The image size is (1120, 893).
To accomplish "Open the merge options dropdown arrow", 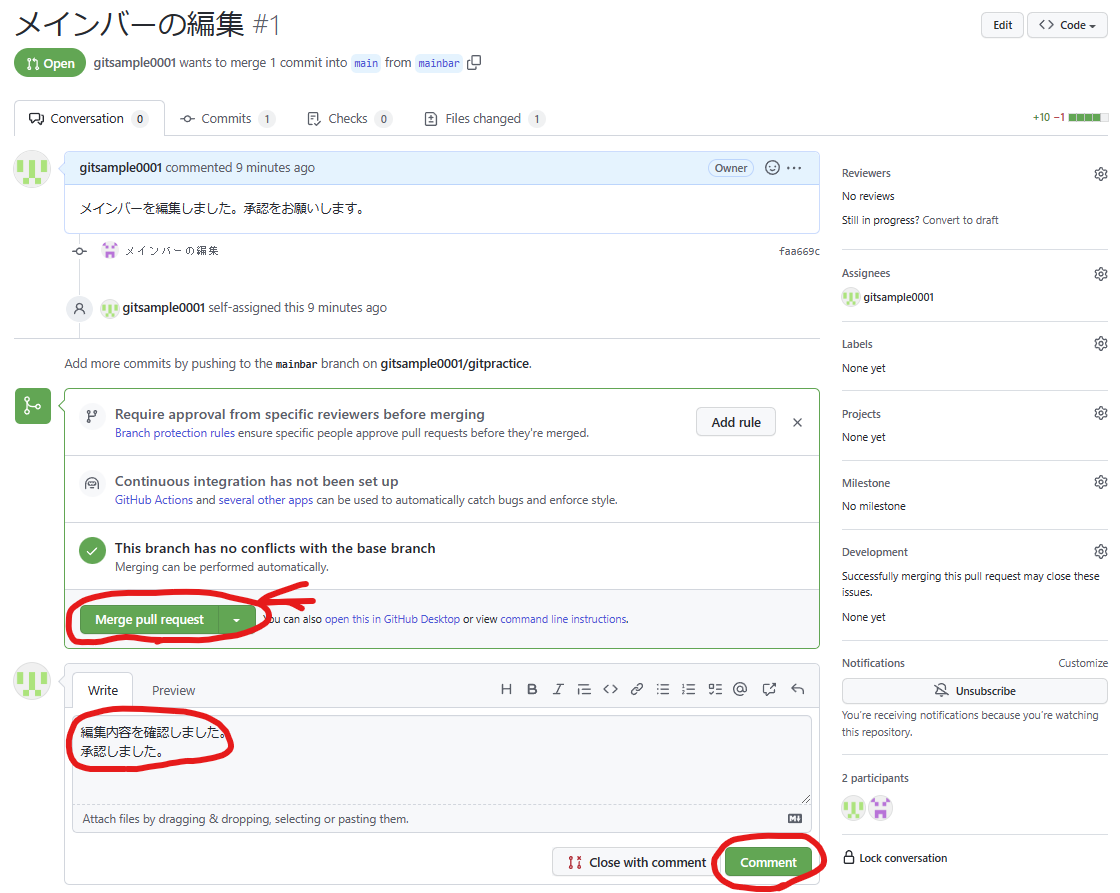I will (236, 618).
